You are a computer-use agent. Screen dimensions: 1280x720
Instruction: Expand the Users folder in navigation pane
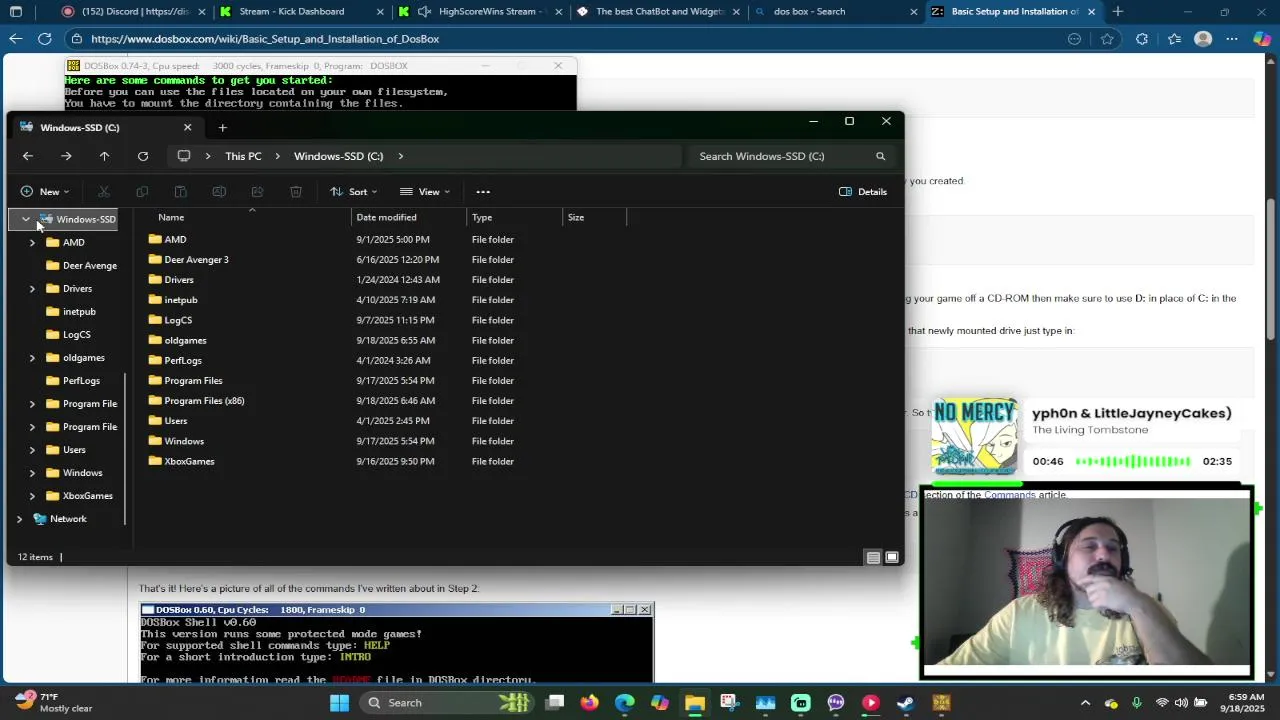(x=32, y=449)
